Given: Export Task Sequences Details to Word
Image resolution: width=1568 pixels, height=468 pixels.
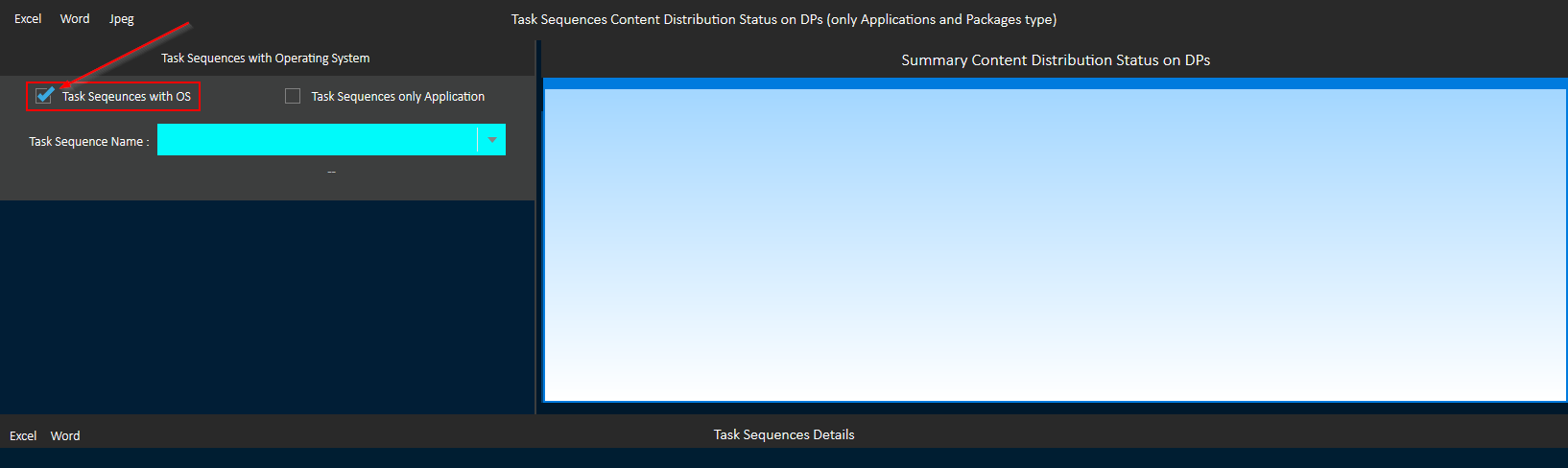Looking at the screenshot, I should (65, 435).
